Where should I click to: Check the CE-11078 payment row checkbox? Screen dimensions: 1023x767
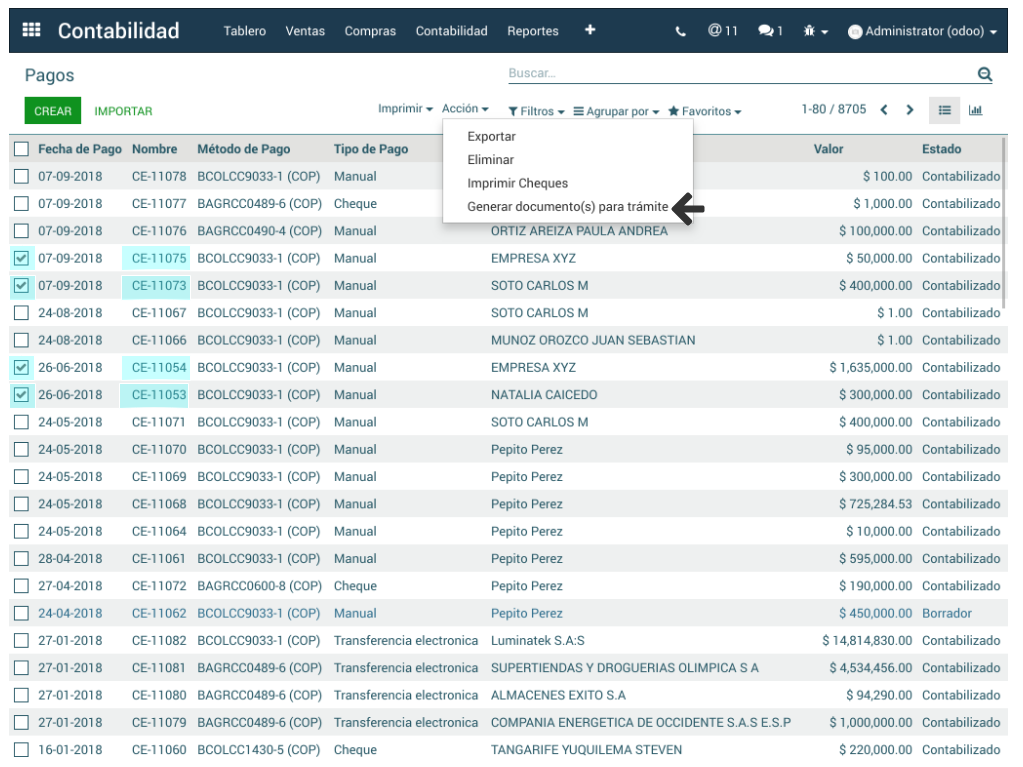pyautogui.click(x=21, y=177)
